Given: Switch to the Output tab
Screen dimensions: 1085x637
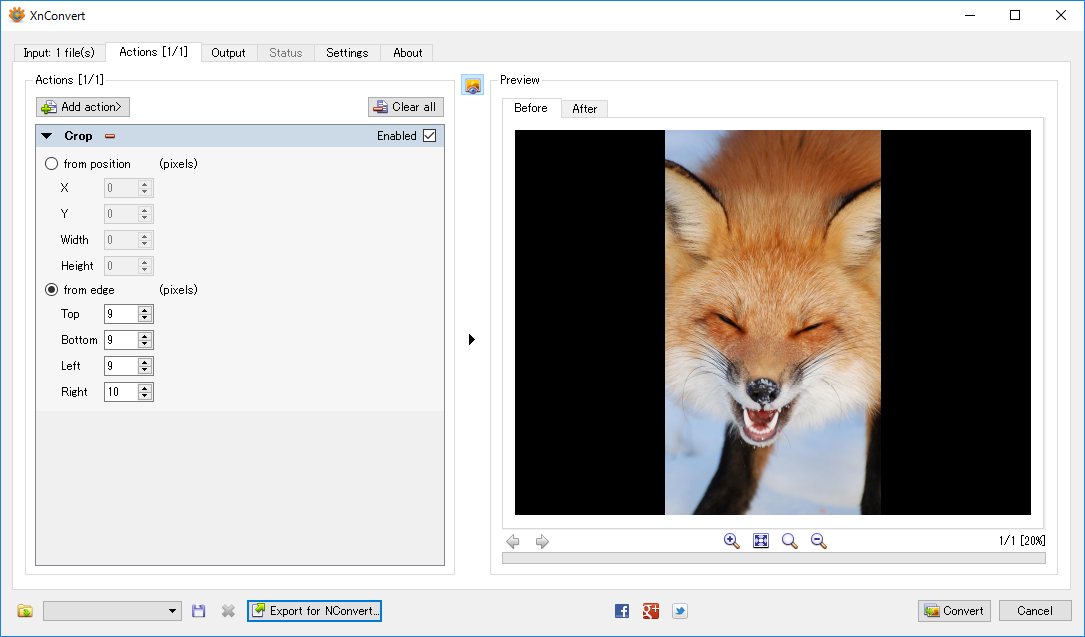Looking at the screenshot, I should point(228,53).
